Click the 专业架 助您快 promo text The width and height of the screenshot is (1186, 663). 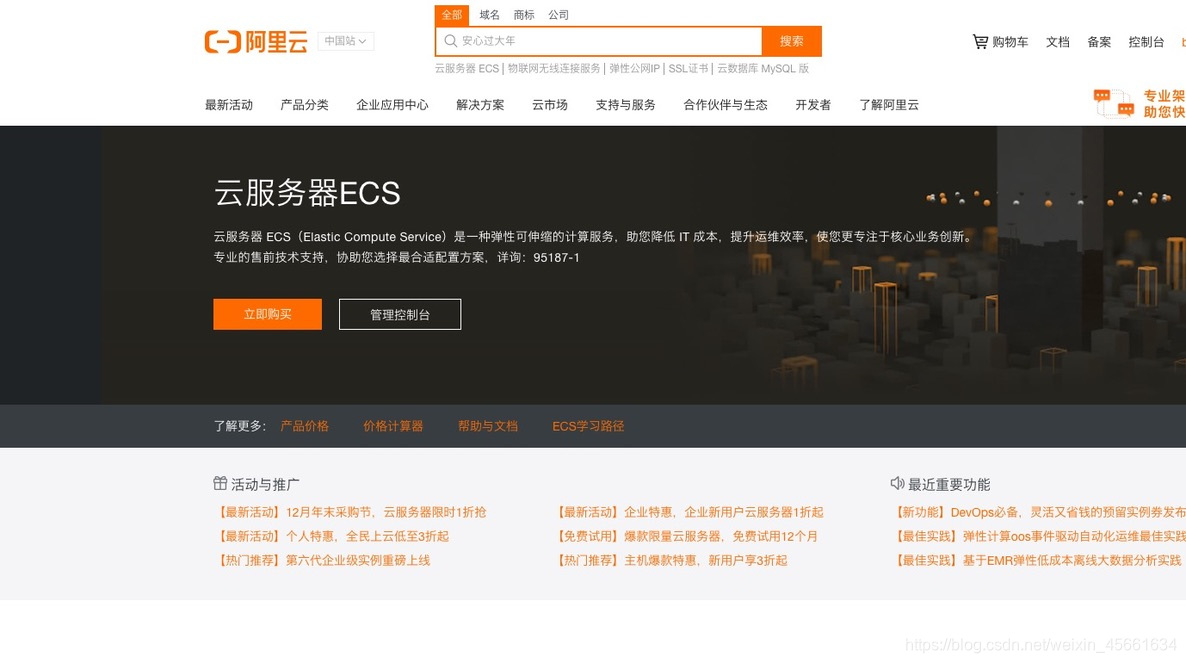click(x=1163, y=104)
